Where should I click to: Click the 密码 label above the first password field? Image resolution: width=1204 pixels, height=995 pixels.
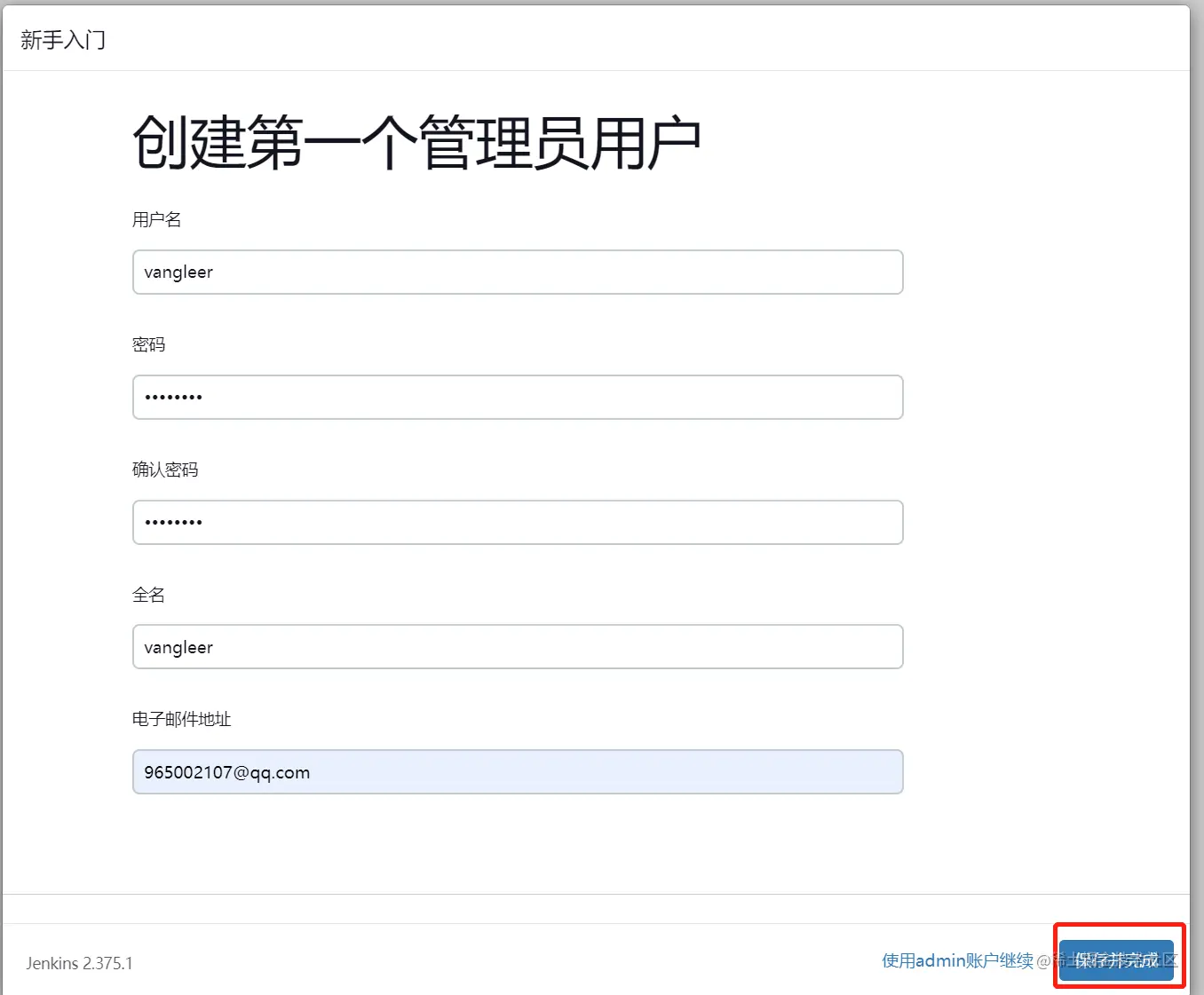point(149,344)
